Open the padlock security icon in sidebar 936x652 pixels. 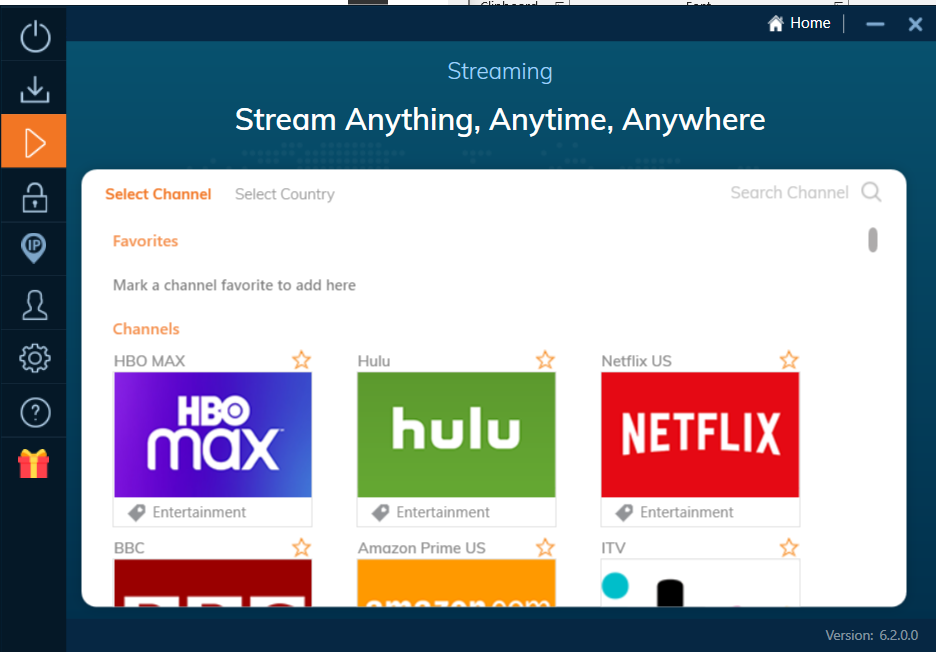[x=35, y=196]
